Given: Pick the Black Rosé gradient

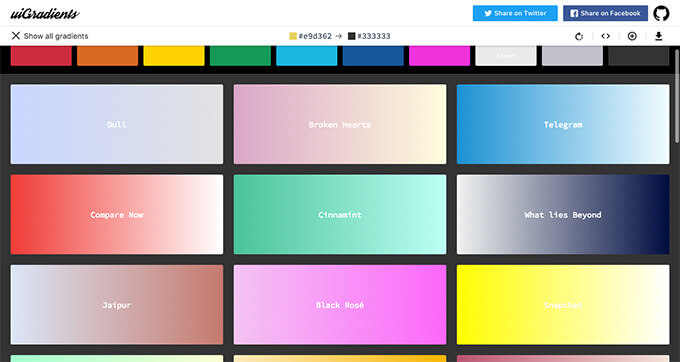Looking at the screenshot, I should (x=340, y=305).
